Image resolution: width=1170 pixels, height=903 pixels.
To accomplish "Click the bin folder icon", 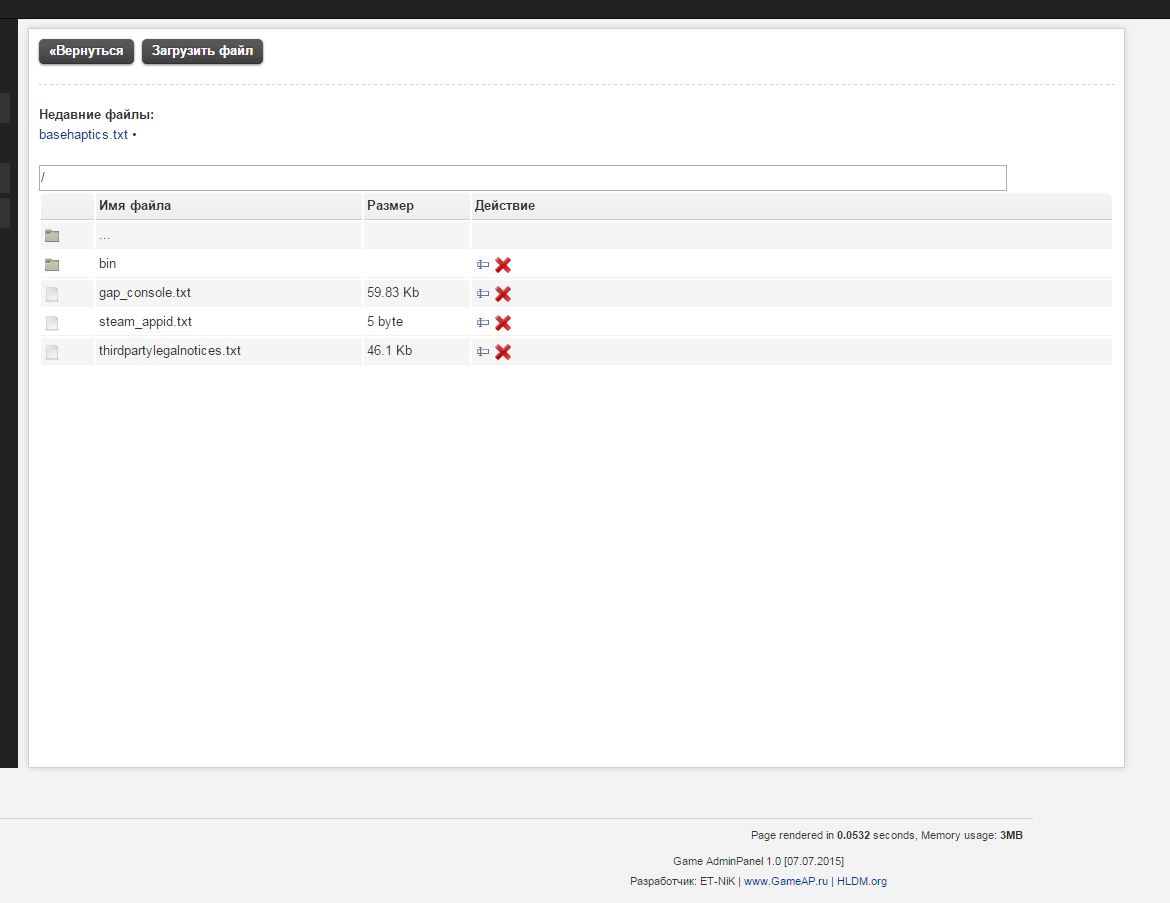I will click(52, 265).
